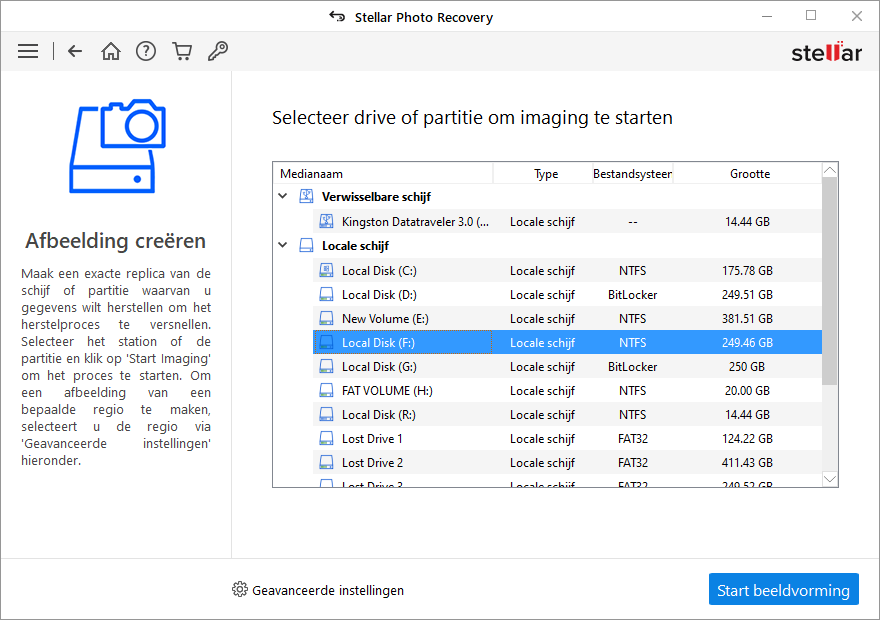Click the Local Disk (R:) drive icon
Screen dimensions: 880x620
tap(326, 415)
